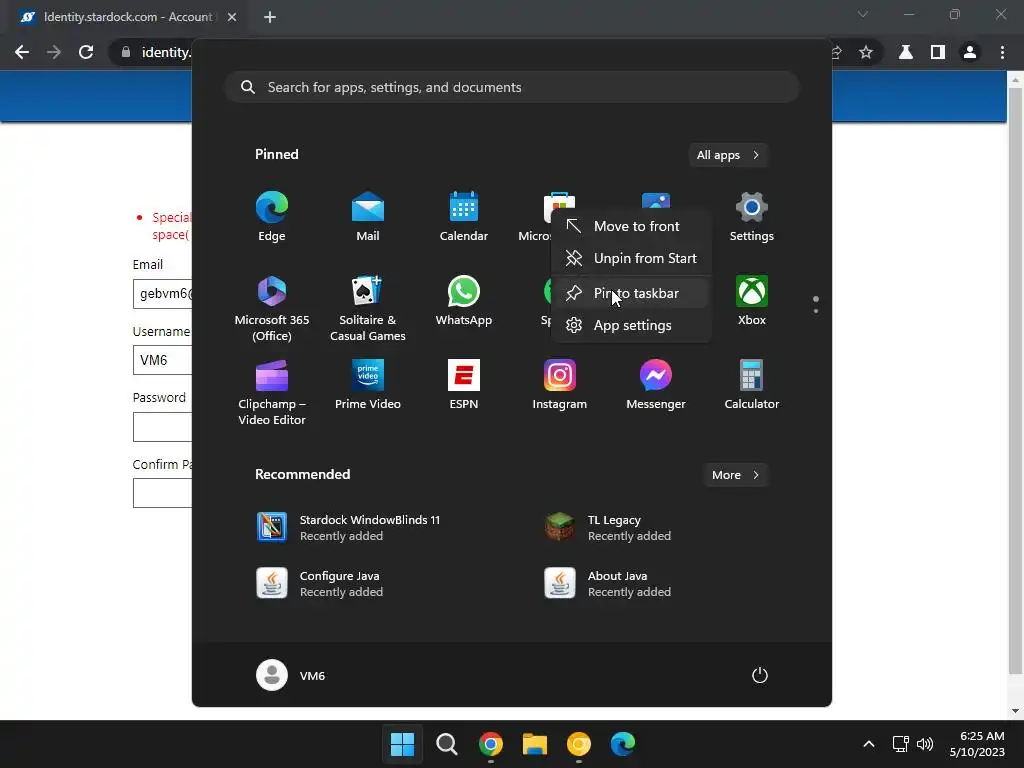The height and width of the screenshot is (768, 1024).
Task: Open Clipchamp Video Editor
Action: pos(272,392)
